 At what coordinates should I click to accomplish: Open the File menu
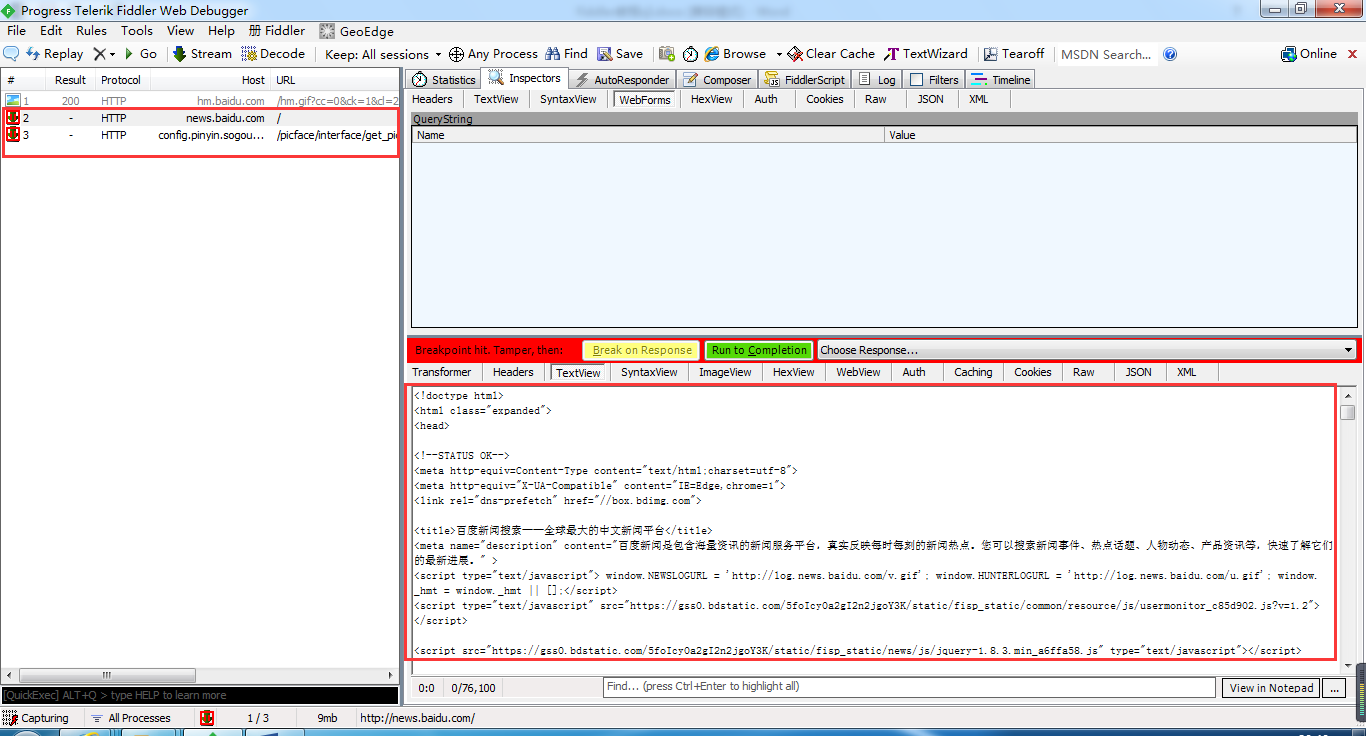(x=16, y=31)
